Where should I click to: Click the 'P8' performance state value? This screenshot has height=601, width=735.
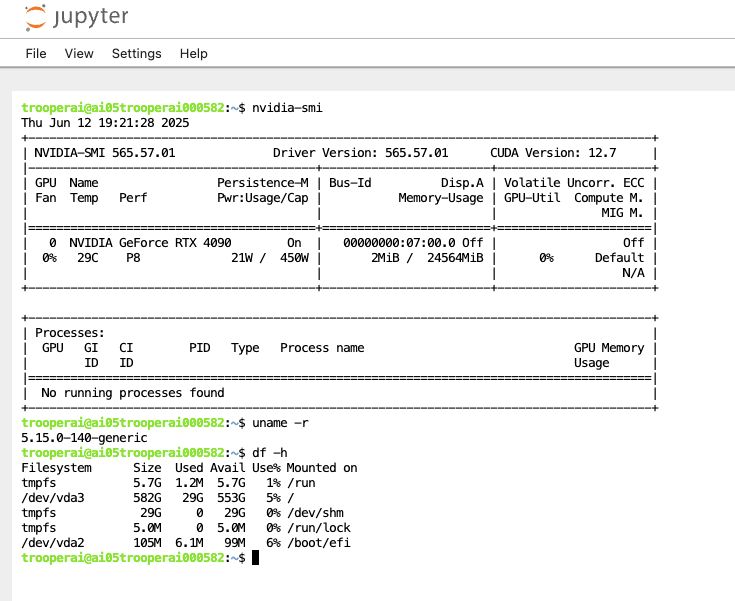point(133,258)
